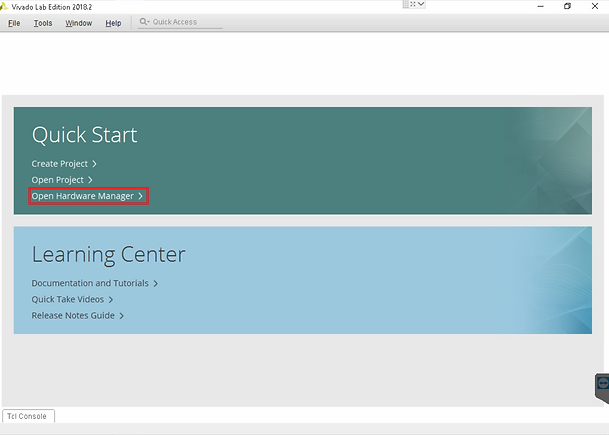Open Release Notes Guide link

tap(78, 316)
